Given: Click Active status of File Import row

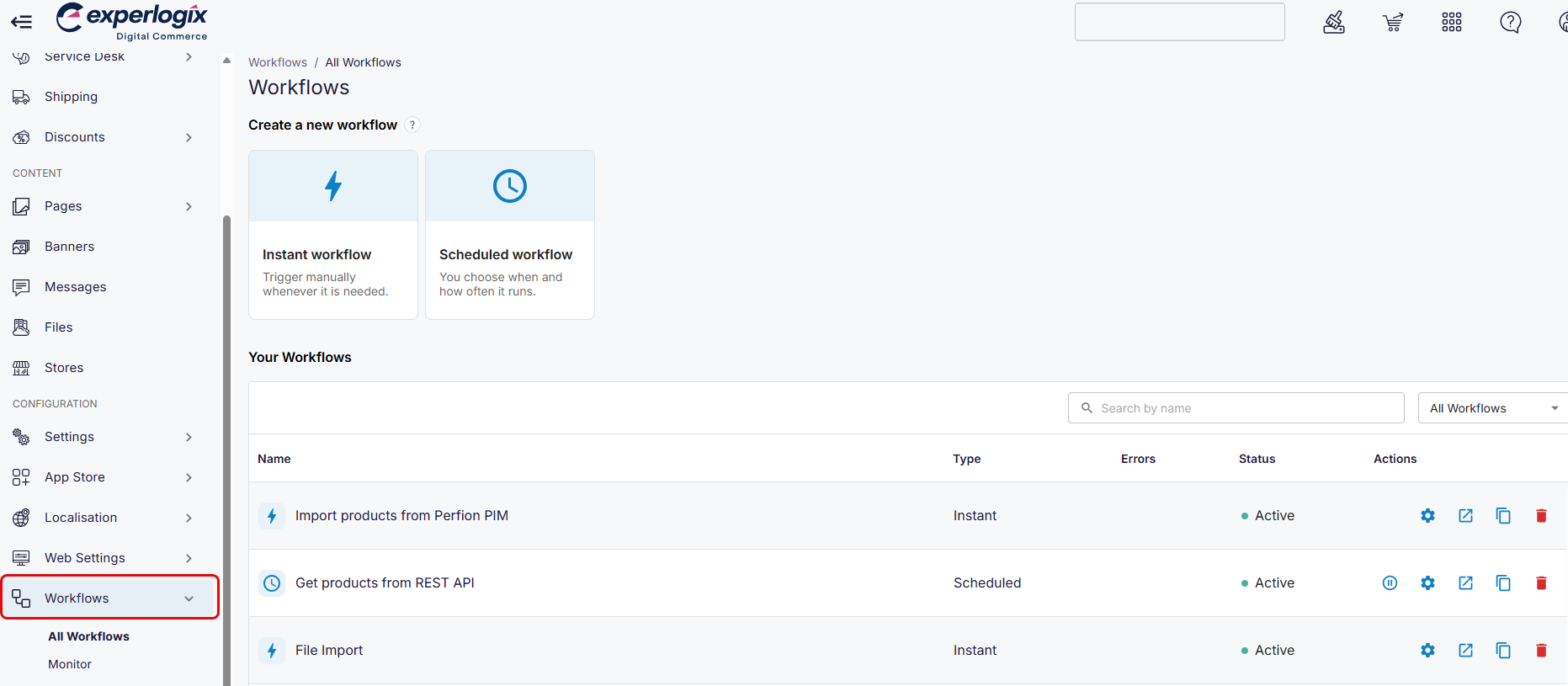Looking at the screenshot, I should (x=1268, y=650).
